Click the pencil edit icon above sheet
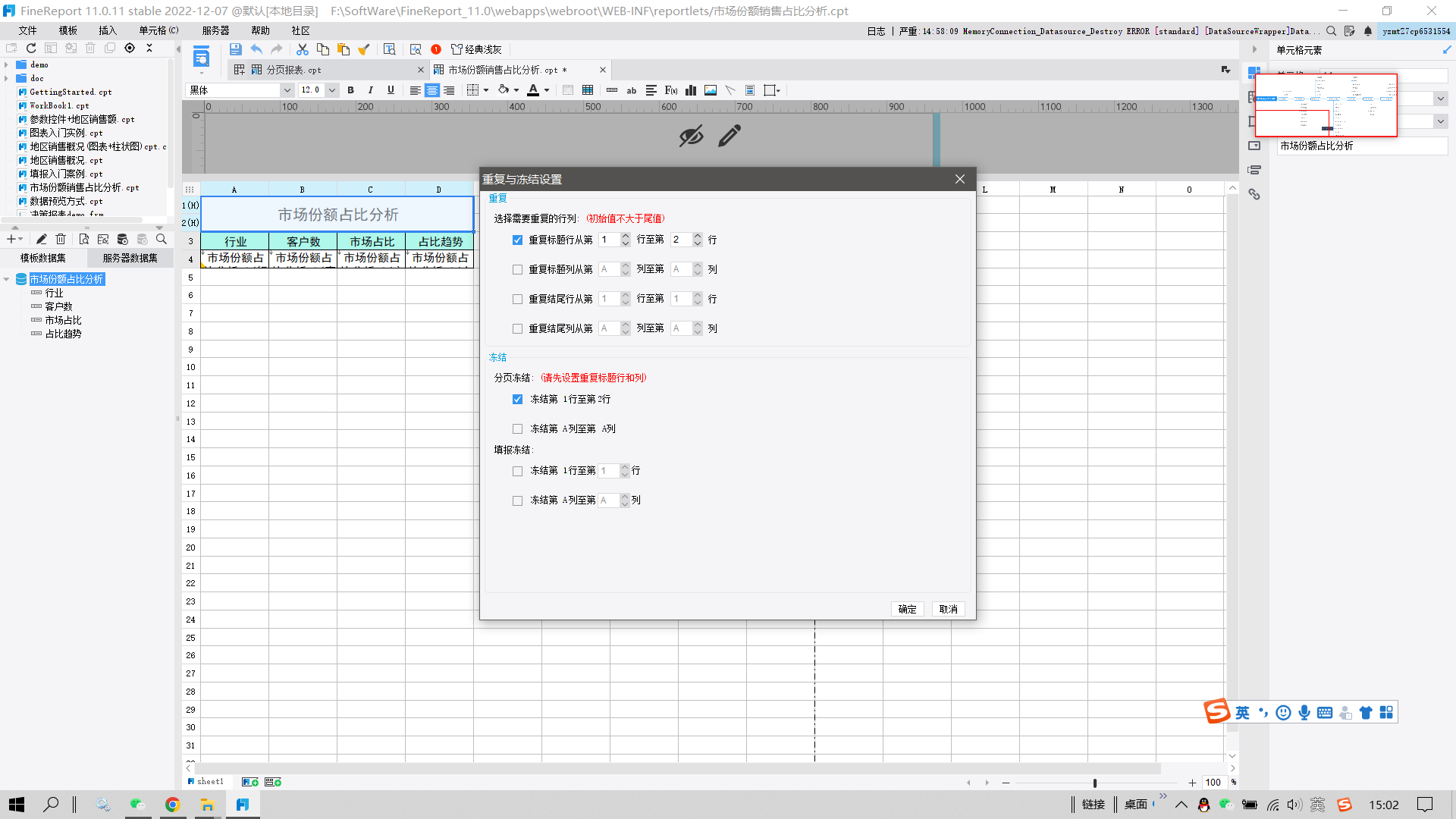Viewport: 1456px width, 819px height. 730,136
